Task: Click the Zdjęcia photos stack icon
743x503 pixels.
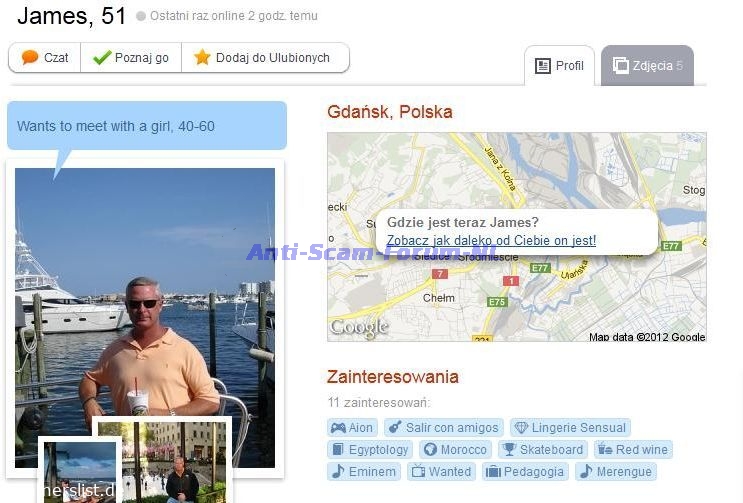Action: click(x=620, y=65)
